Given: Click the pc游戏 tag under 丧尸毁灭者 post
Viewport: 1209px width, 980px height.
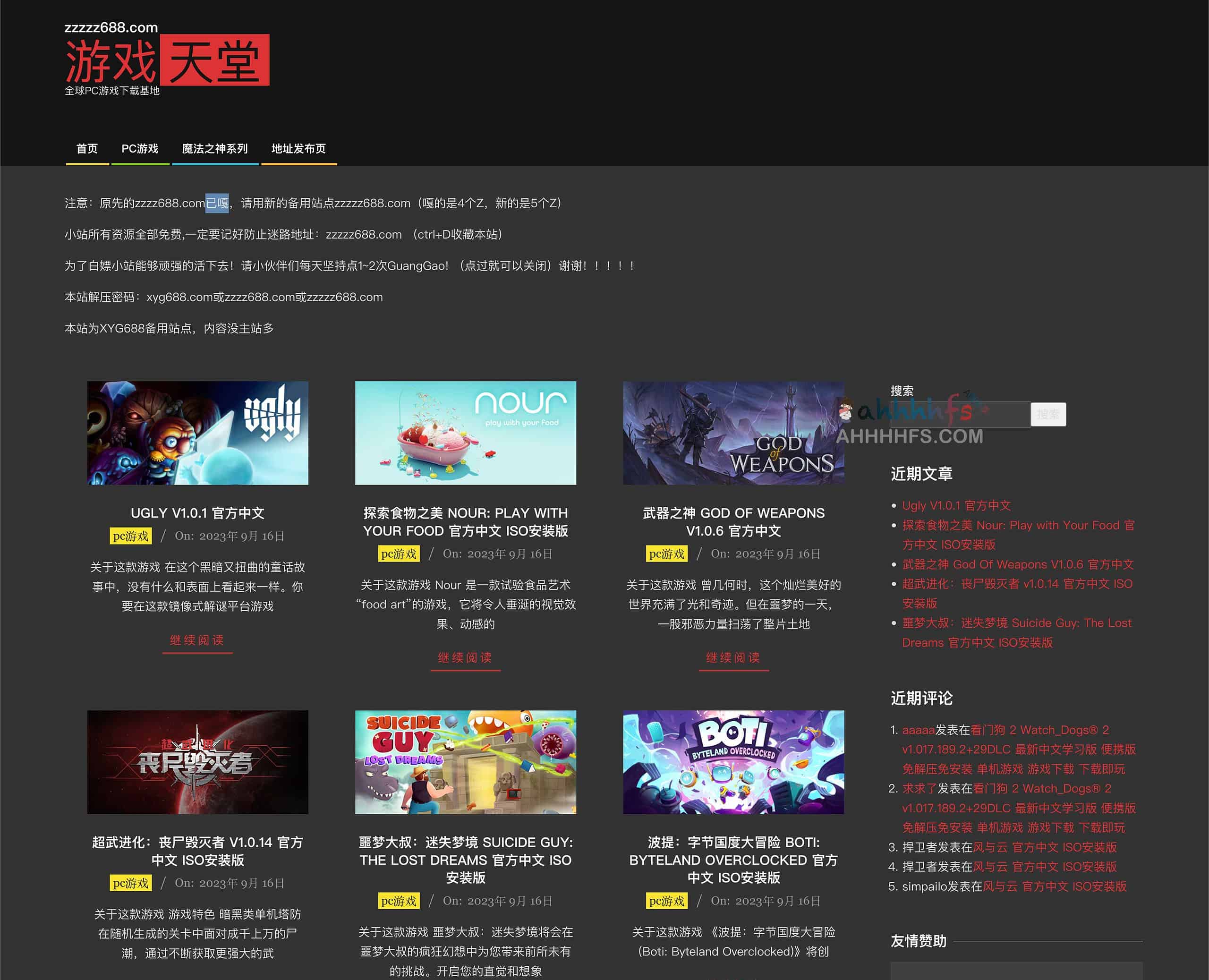Looking at the screenshot, I should [x=130, y=883].
